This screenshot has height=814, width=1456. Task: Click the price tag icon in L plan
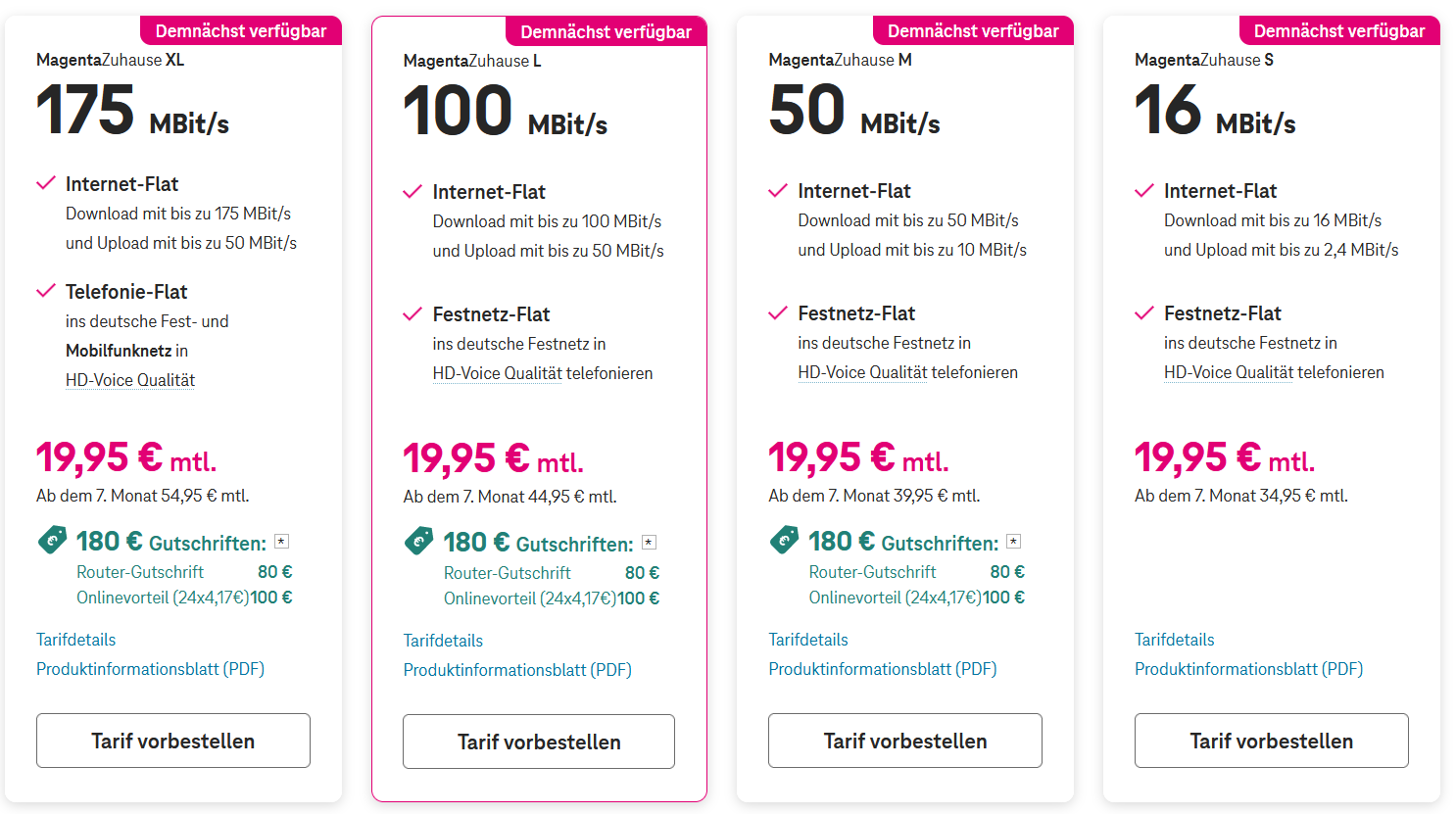[418, 541]
